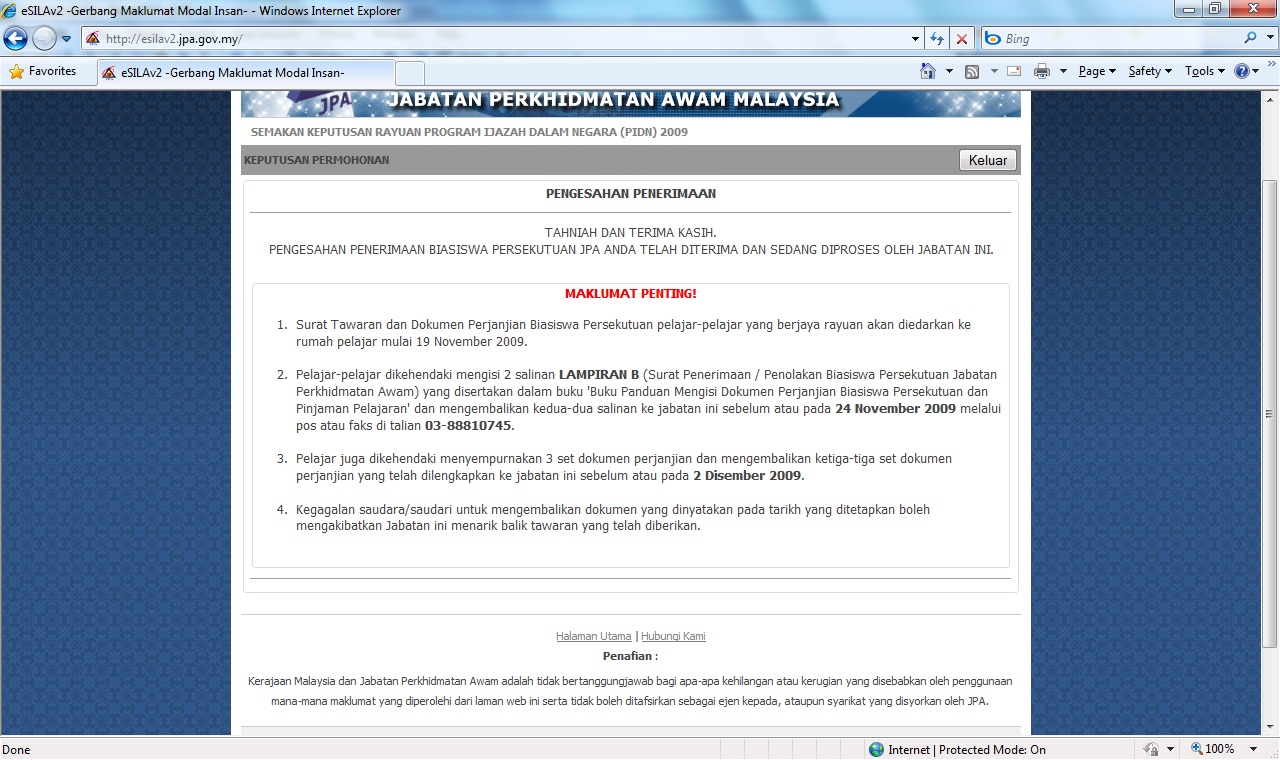Click the browser Back arrow button
Viewport: 1280px width, 760px height.
pyautogui.click(x=16, y=39)
